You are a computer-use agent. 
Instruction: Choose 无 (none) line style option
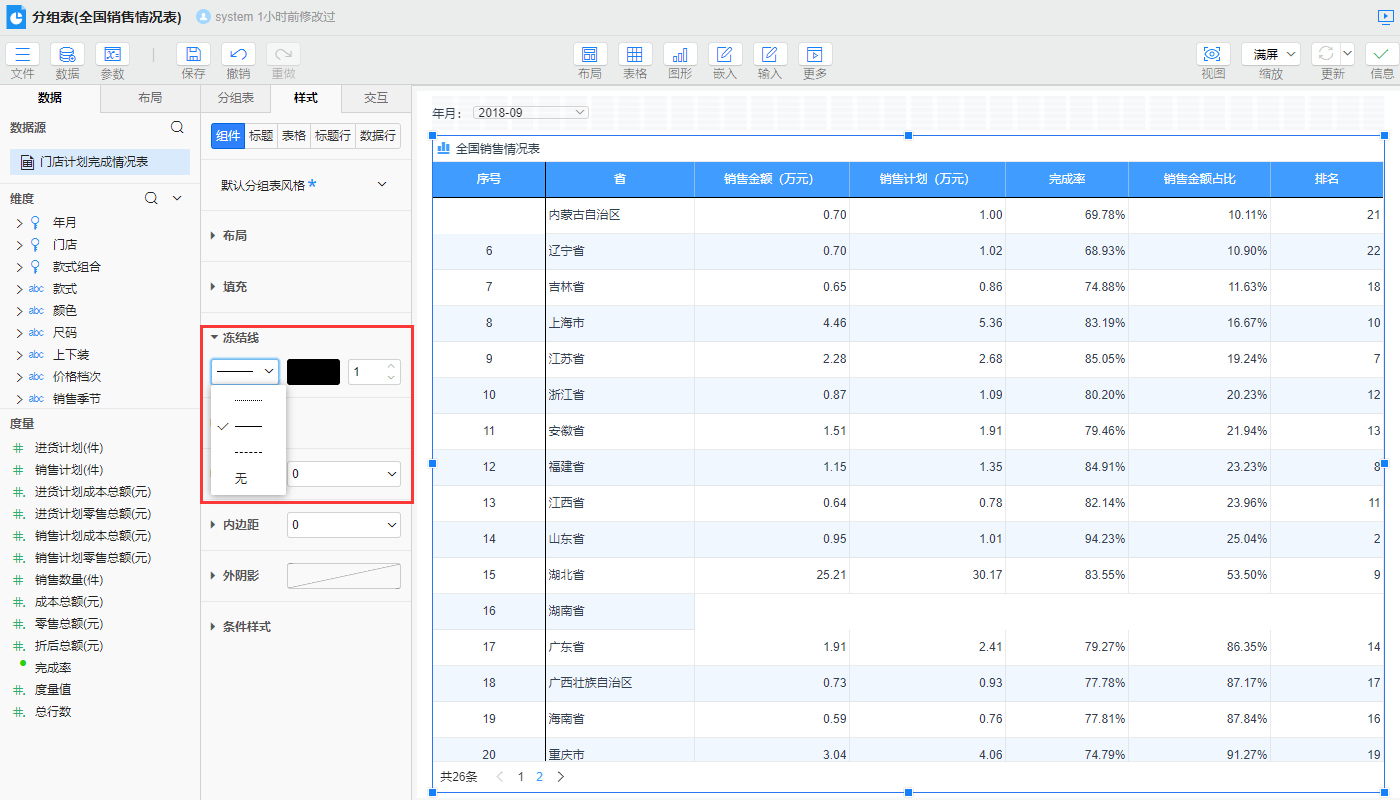click(x=241, y=479)
